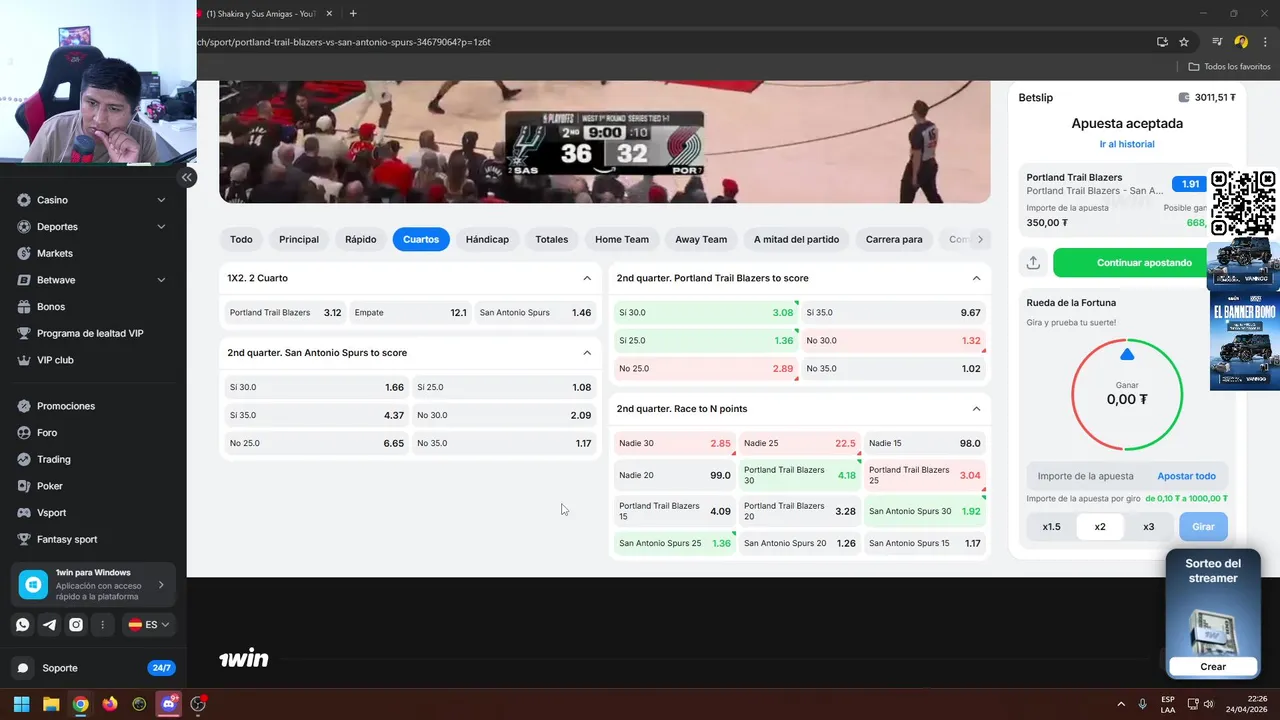The width and height of the screenshot is (1280, 720).
Task: Open Promociones in the sidebar
Action: (x=65, y=406)
